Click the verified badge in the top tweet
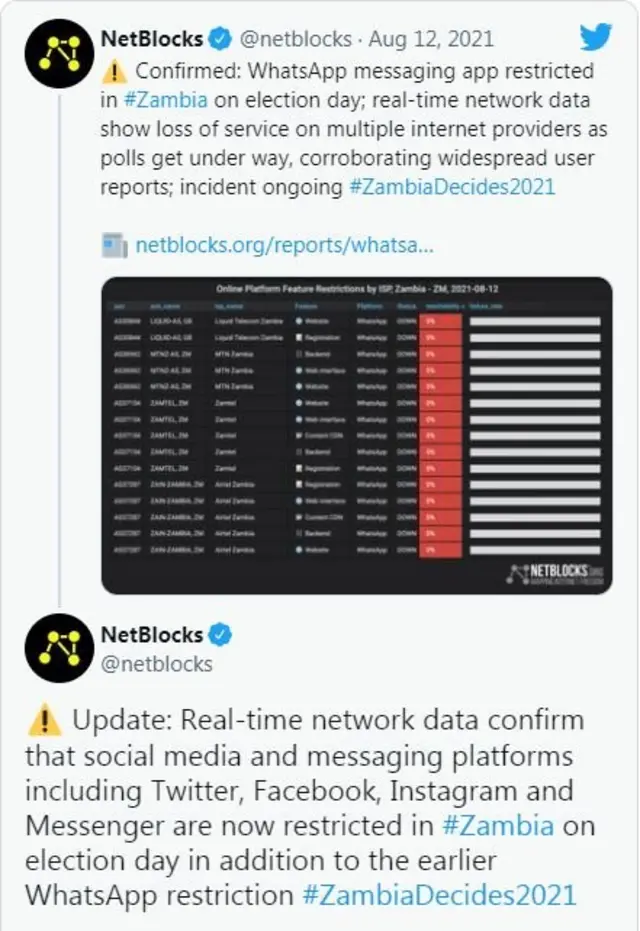Screen dimensions: 640x931 [220, 40]
